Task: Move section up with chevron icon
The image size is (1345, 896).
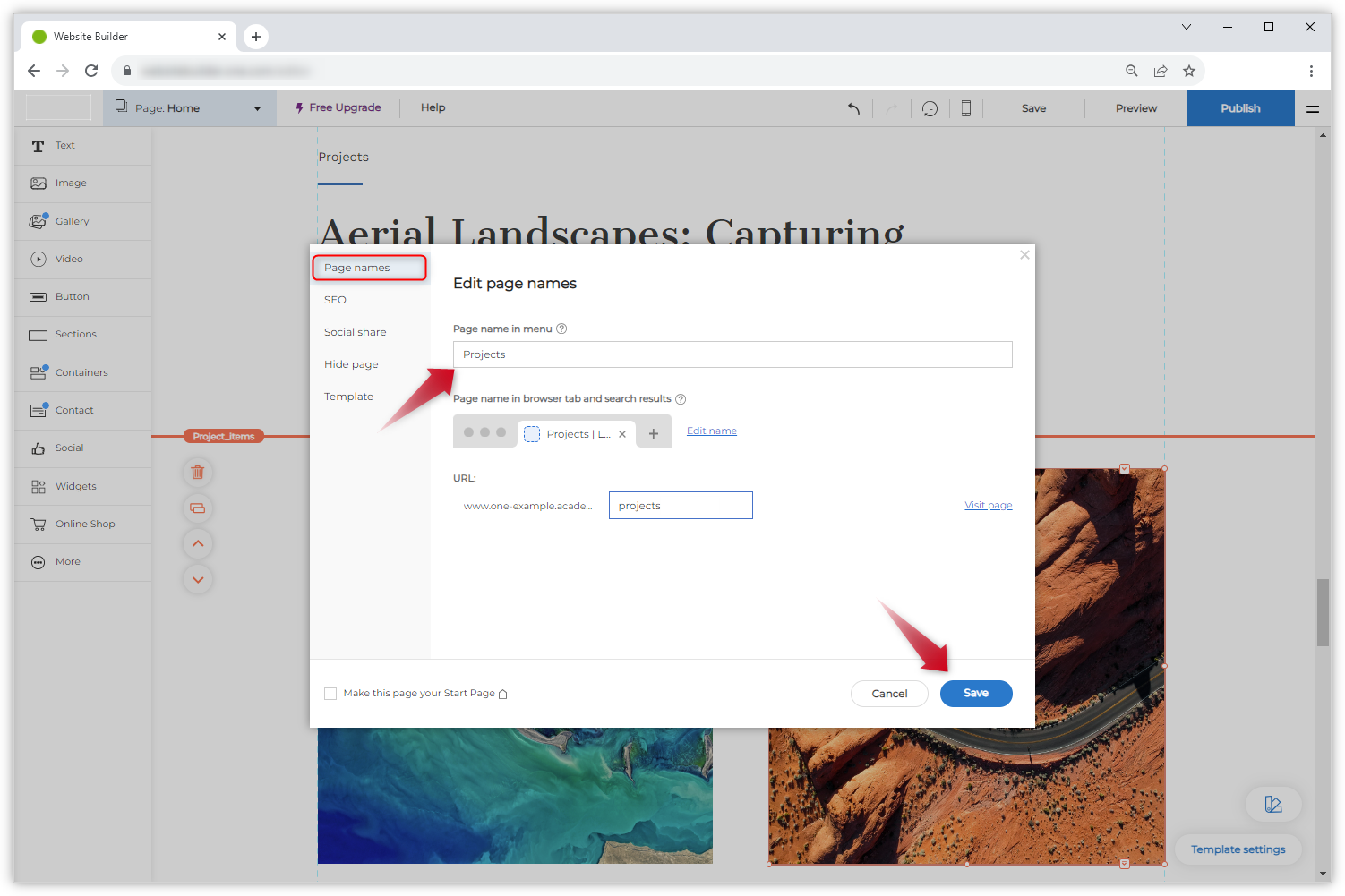Action: [x=198, y=543]
